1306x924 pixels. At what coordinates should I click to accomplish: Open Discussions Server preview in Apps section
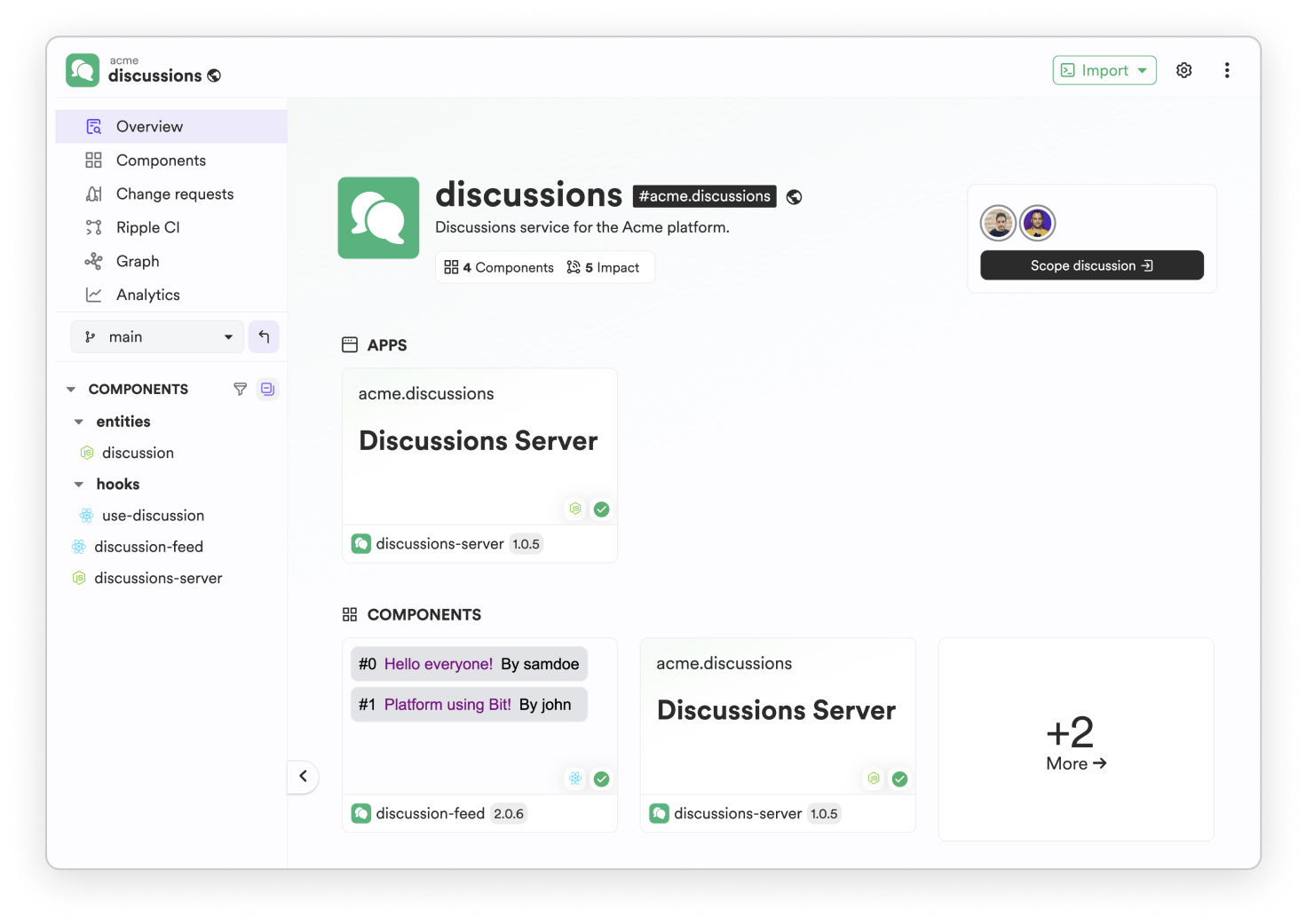[x=479, y=446]
